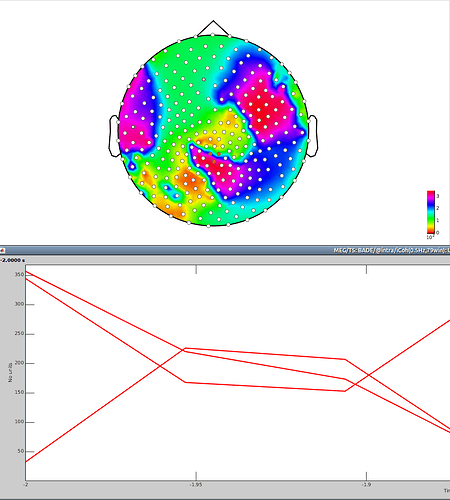
Task: Click the MATLAB icon in the figure title bar
Action: click(x=2, y=250)
